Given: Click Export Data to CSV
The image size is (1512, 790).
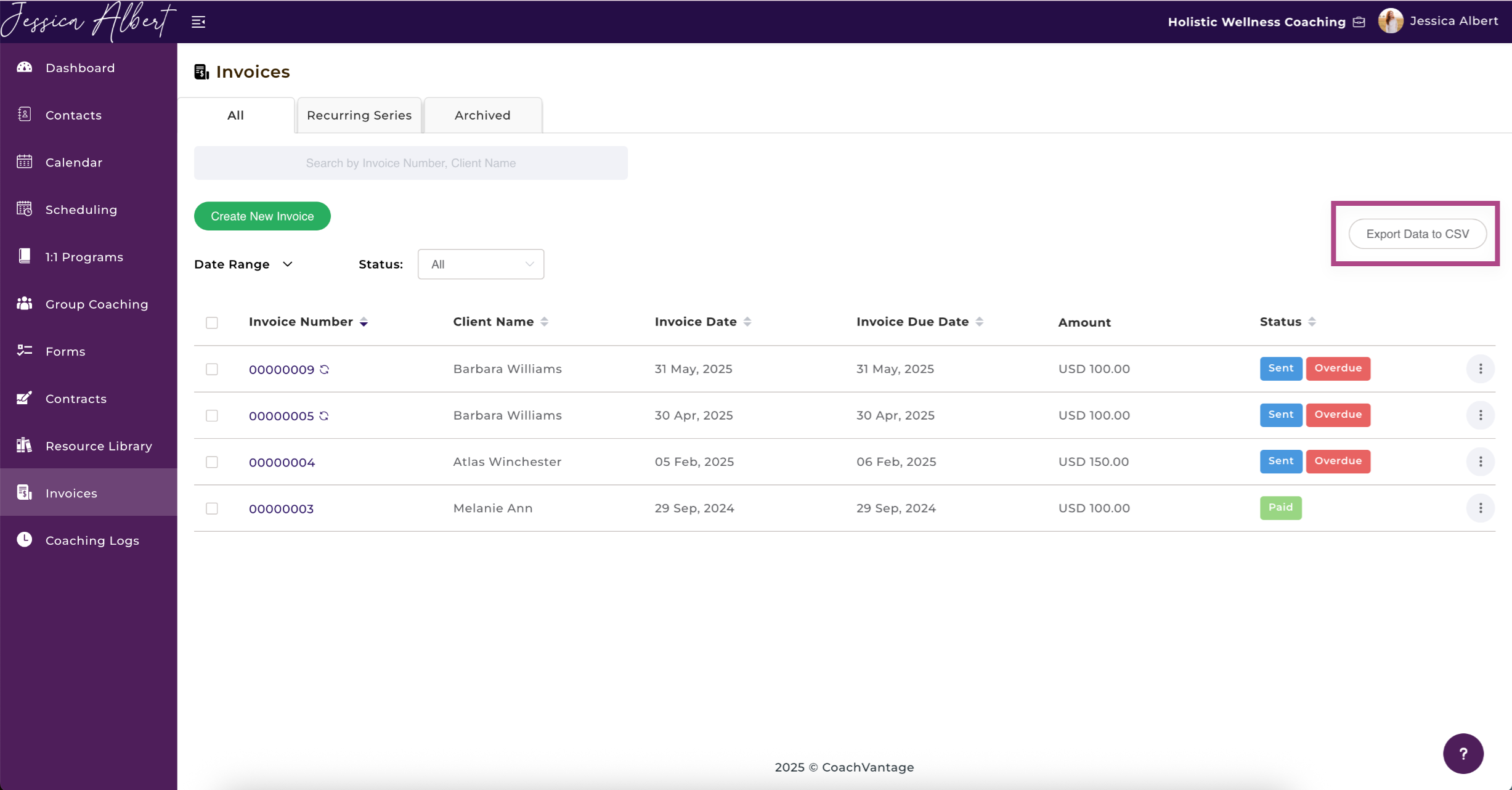Looking at the screenshot, I should click(1418, 234).
